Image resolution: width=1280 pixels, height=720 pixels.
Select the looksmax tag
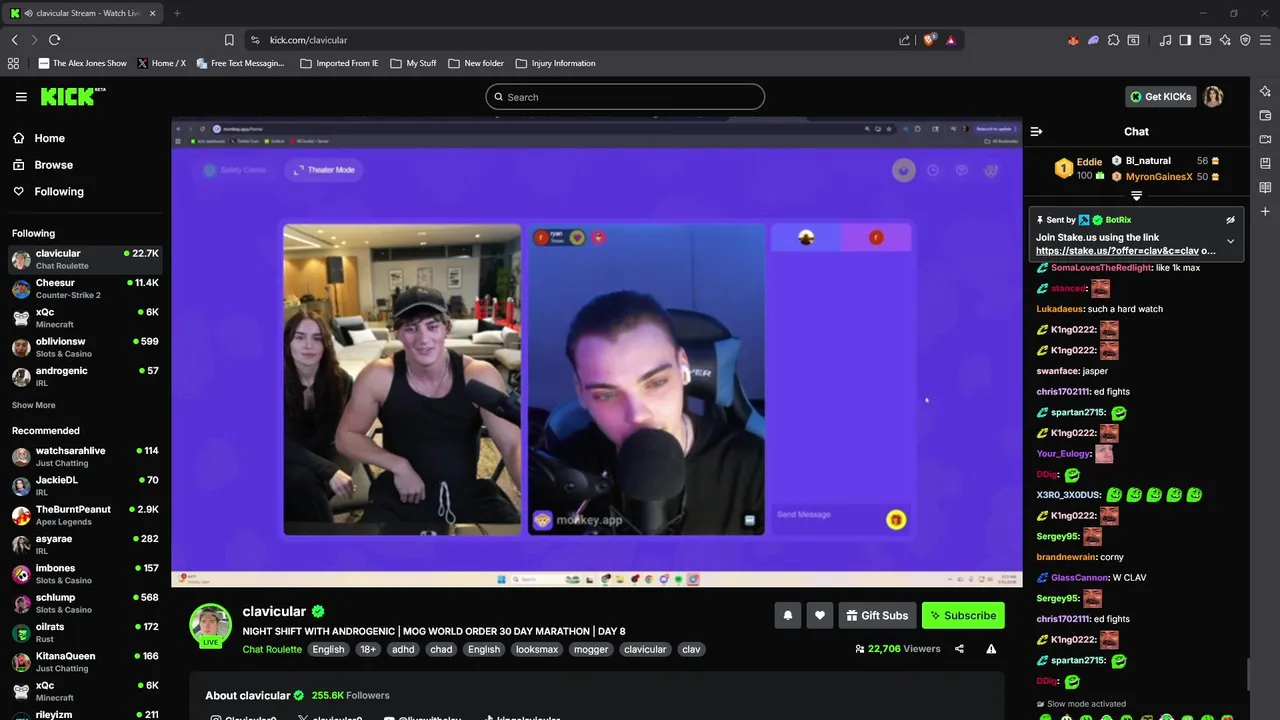(x=537, y=649)
